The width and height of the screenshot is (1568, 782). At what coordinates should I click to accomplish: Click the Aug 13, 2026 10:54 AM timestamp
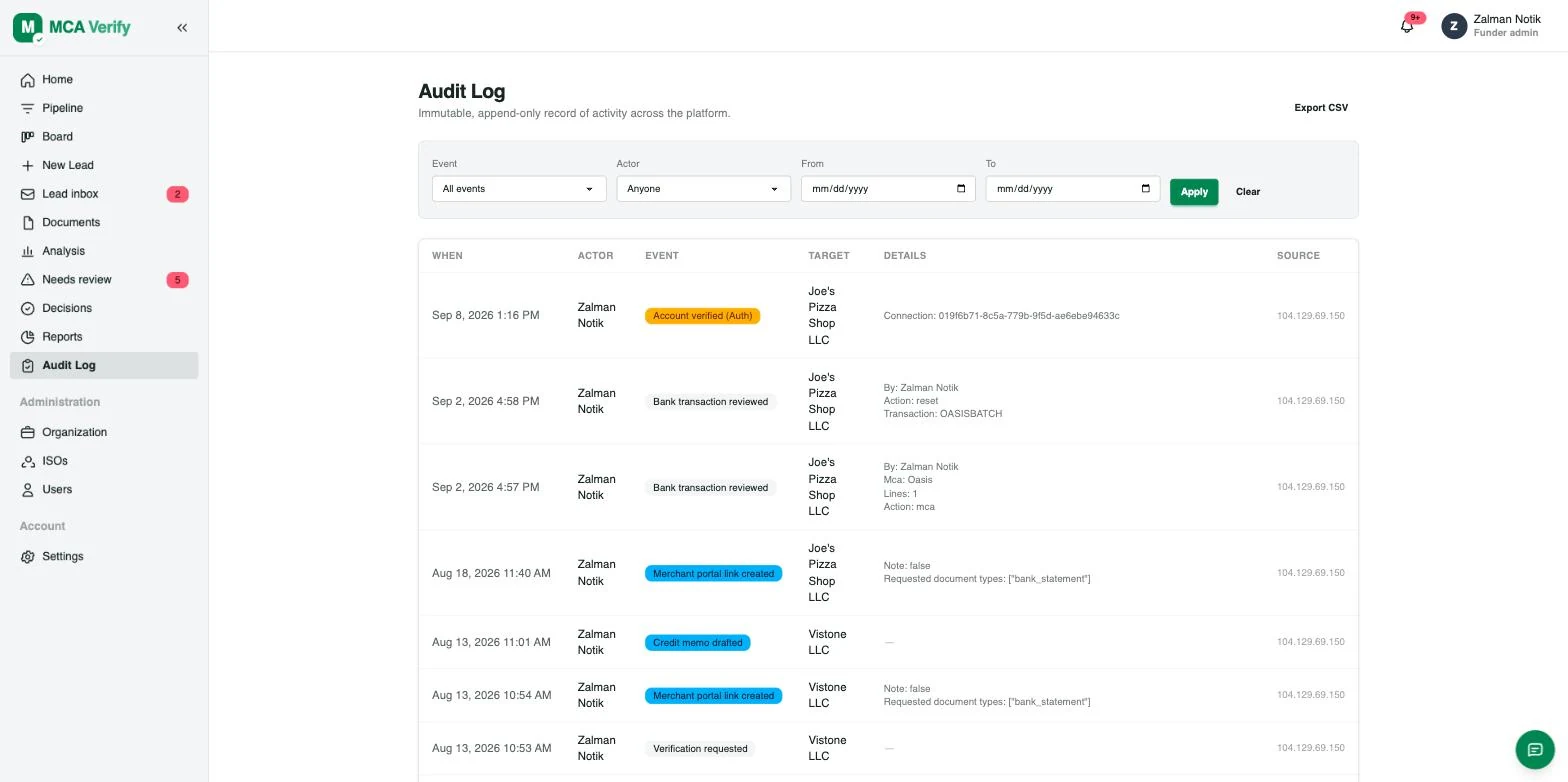[x=492, y=696]
